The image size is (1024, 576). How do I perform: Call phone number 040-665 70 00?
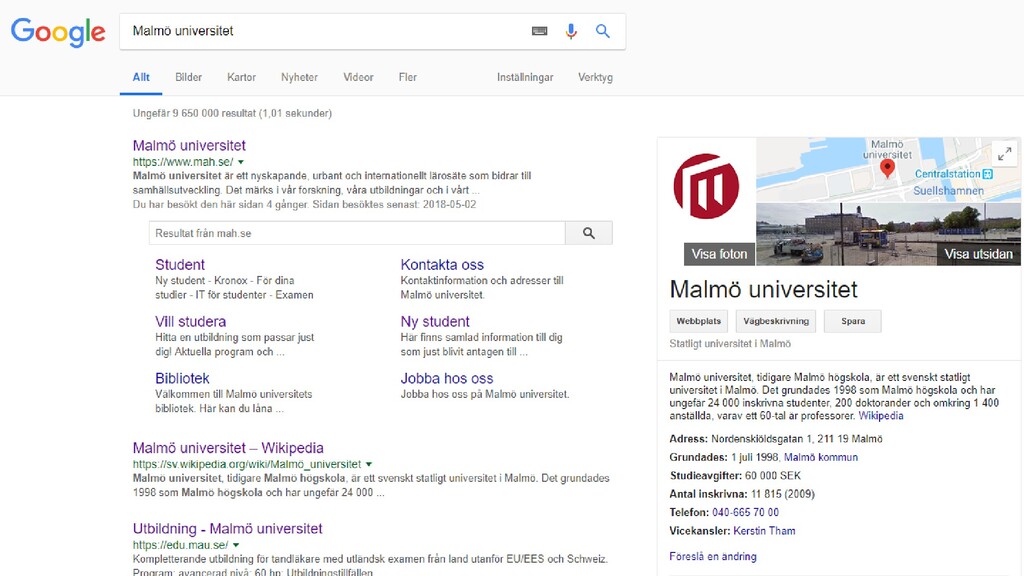point(745,512)
